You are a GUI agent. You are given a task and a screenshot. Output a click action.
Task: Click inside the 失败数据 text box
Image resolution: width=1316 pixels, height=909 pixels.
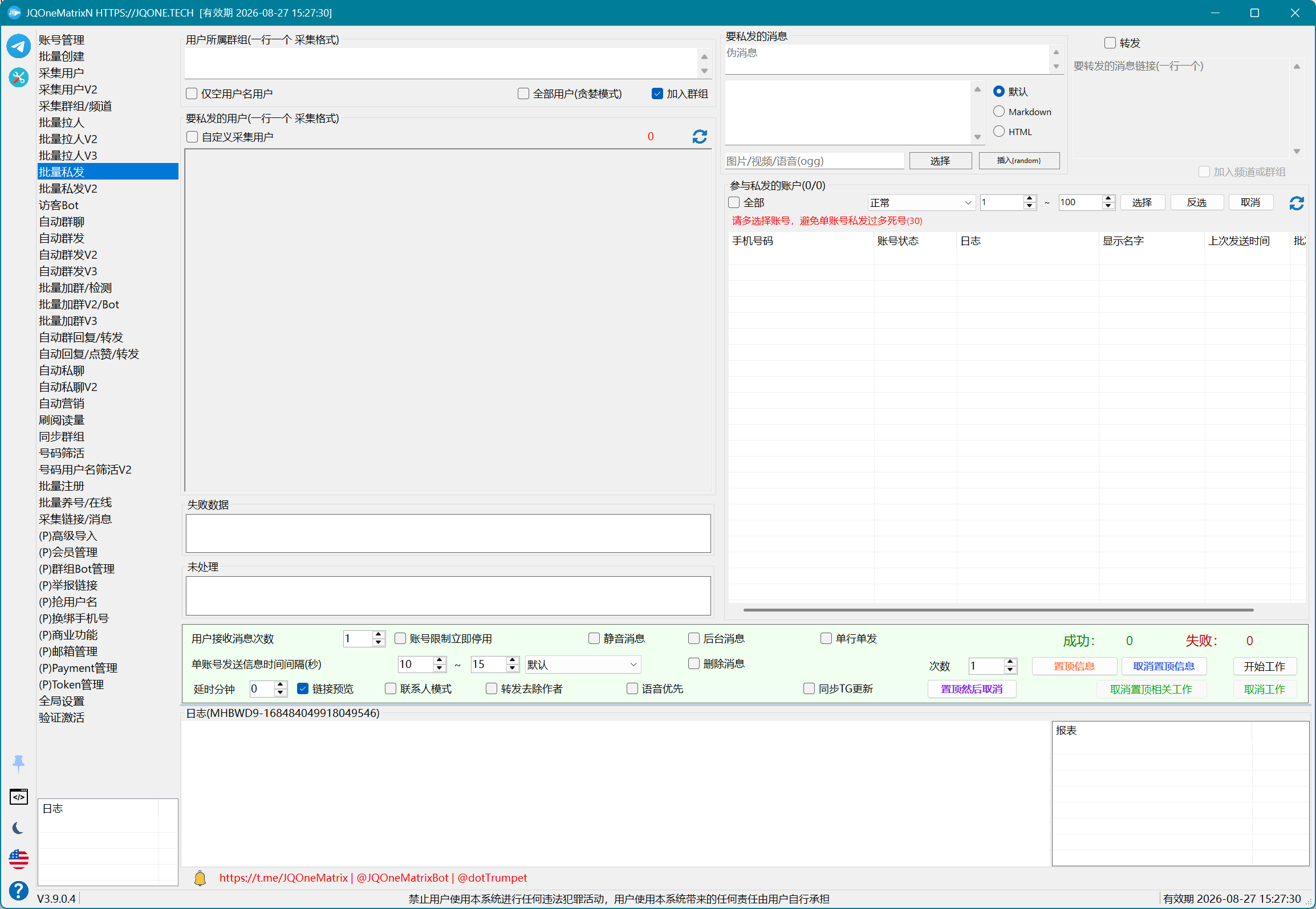(448, 533)
